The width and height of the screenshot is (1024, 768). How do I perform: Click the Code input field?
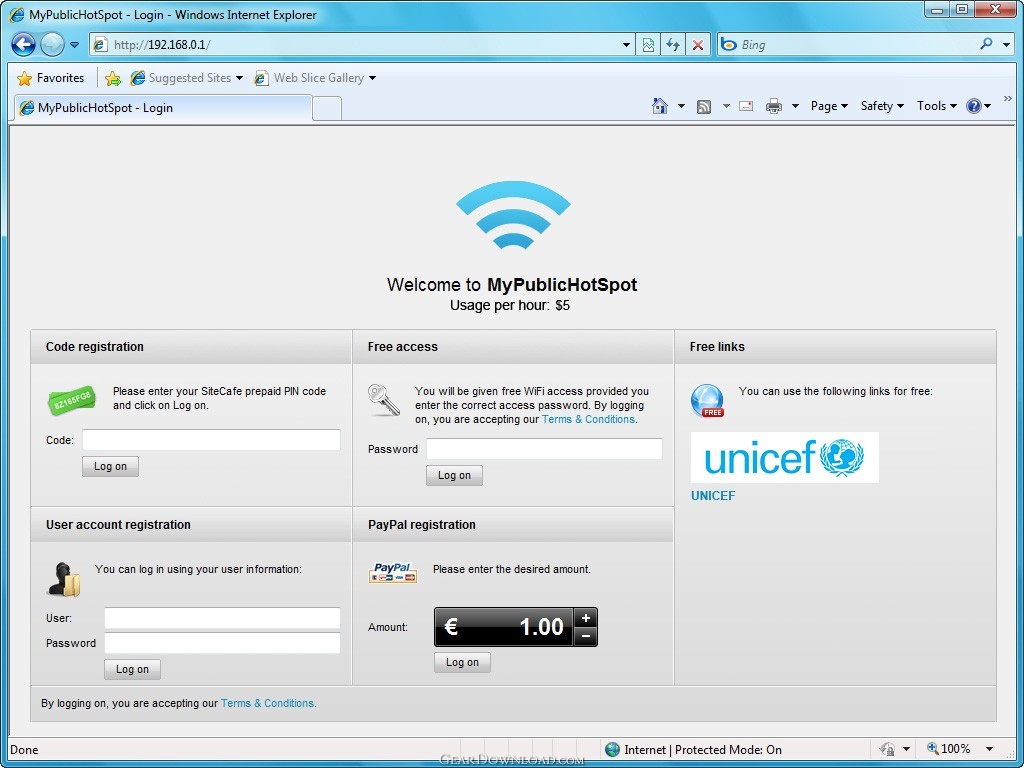tap(211, 440)
